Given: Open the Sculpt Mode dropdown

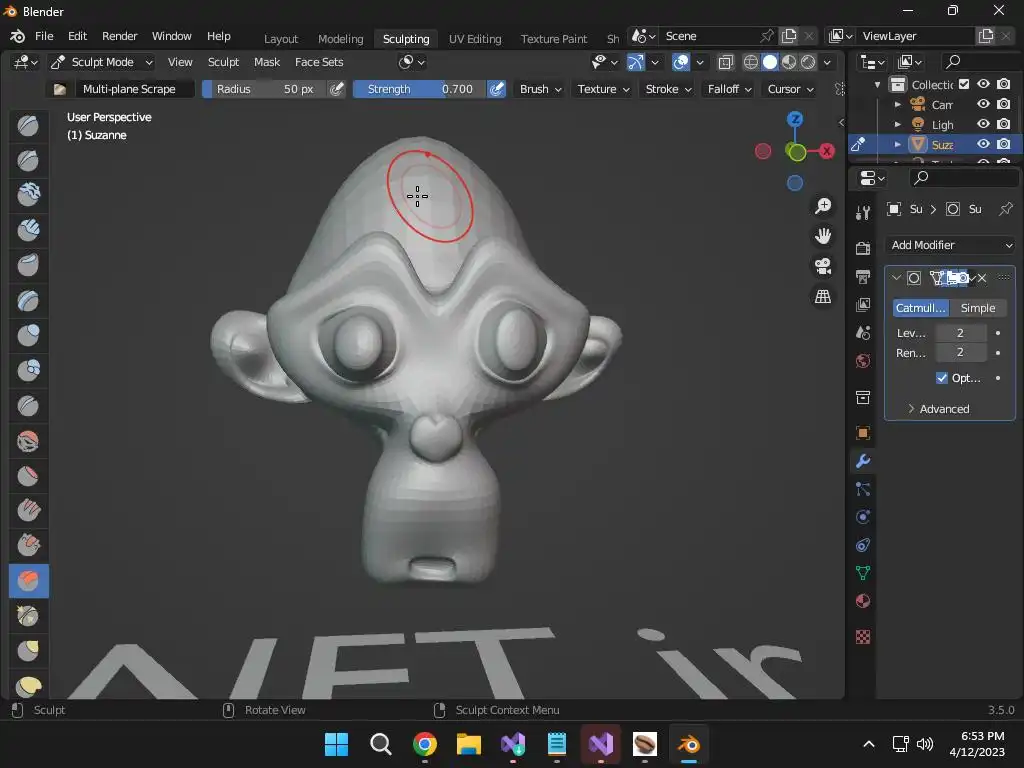Looking at the screenshot, I should coord(103,62).
